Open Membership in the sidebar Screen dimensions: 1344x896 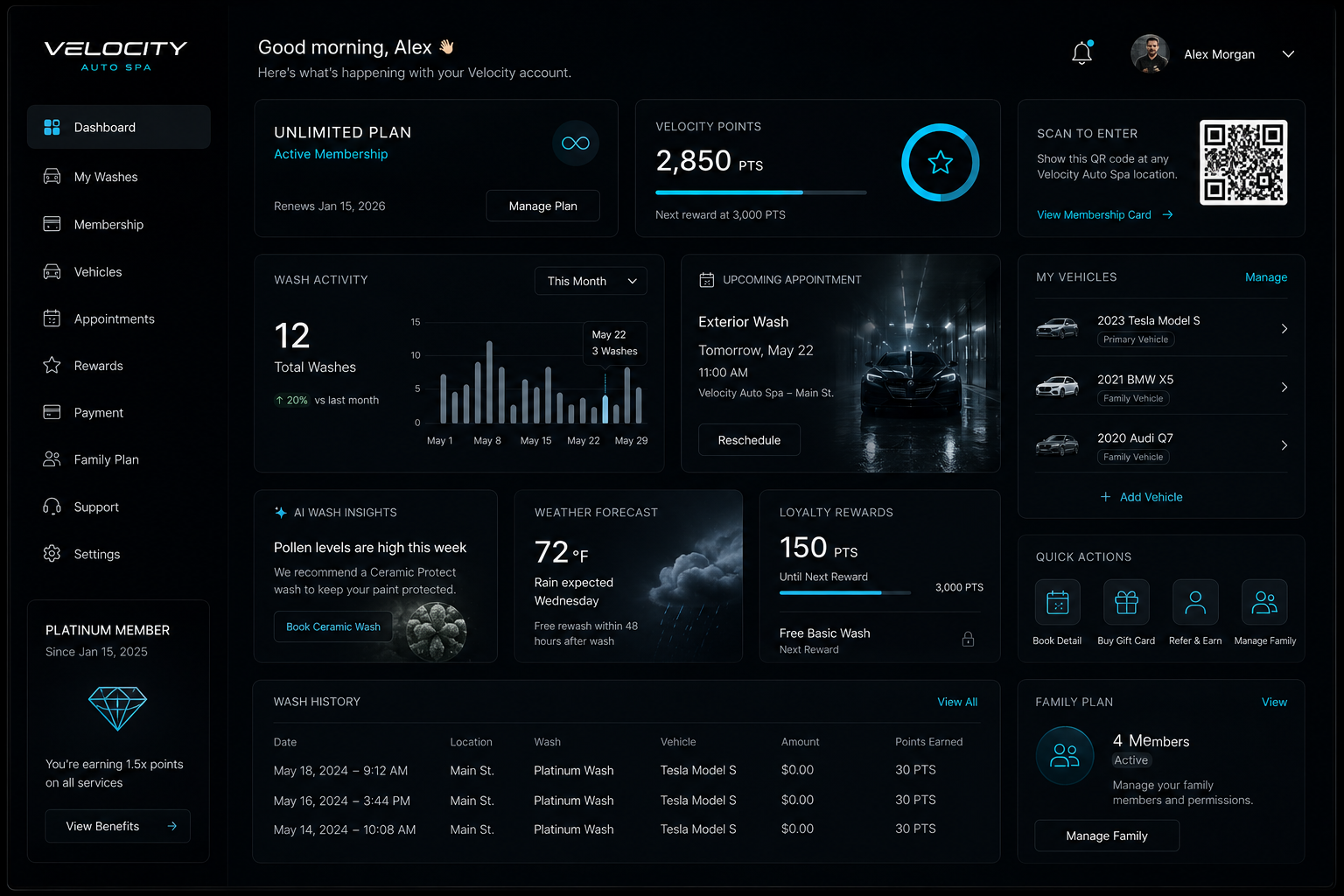(119, 224)
